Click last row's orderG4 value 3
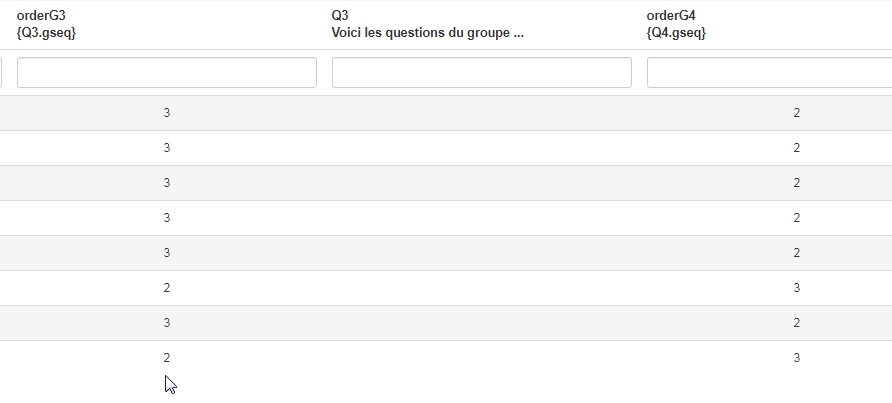This screenshot has height=403, width=892. click(796, 358)
